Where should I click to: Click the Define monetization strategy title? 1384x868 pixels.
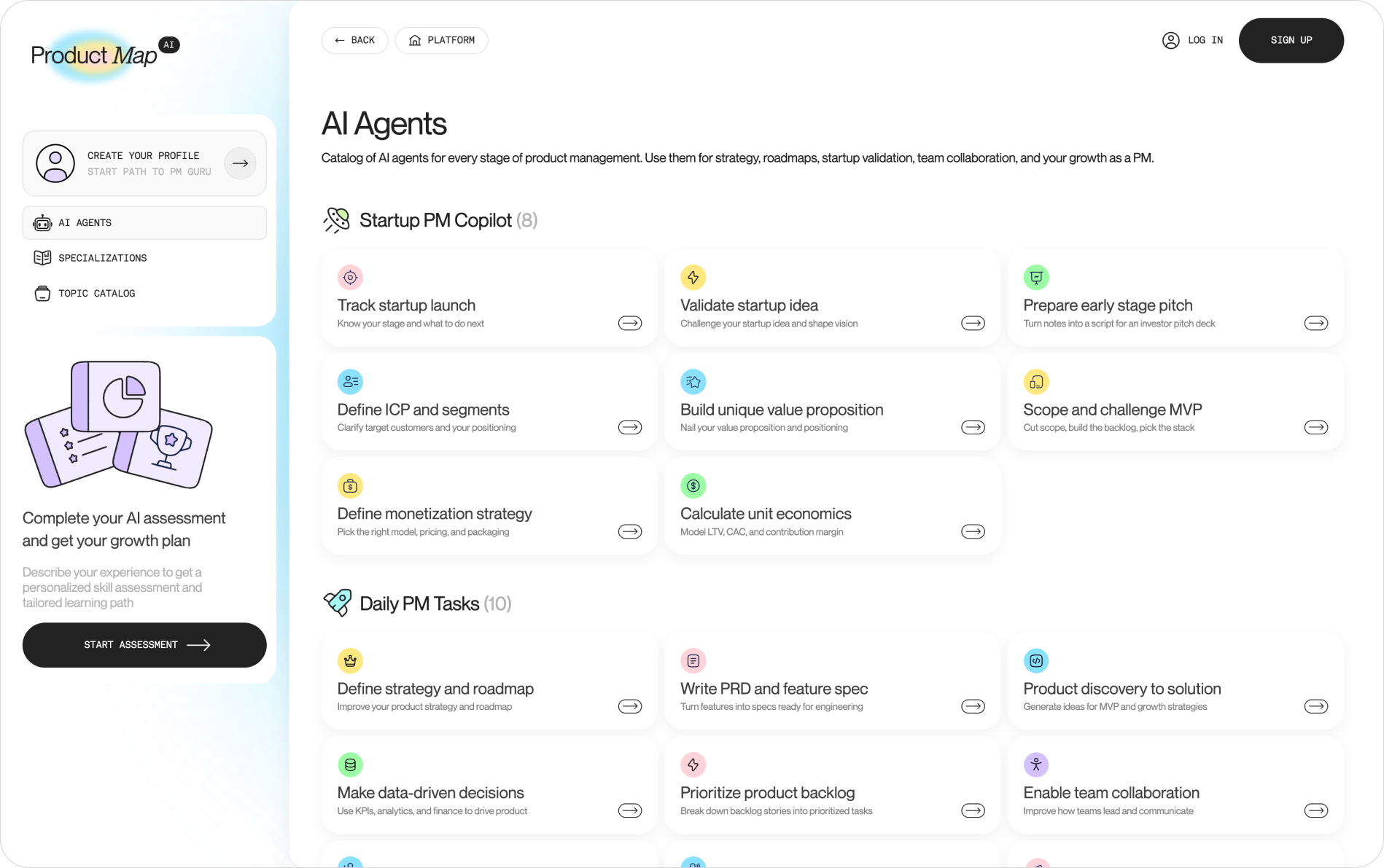click(435, 514)
